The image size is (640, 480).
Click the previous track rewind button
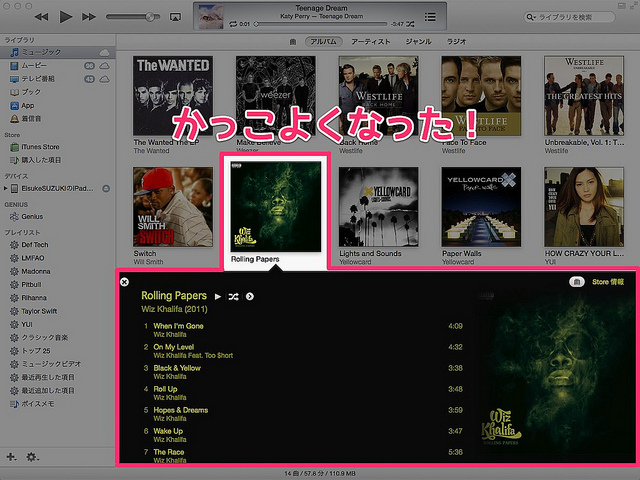41,17
